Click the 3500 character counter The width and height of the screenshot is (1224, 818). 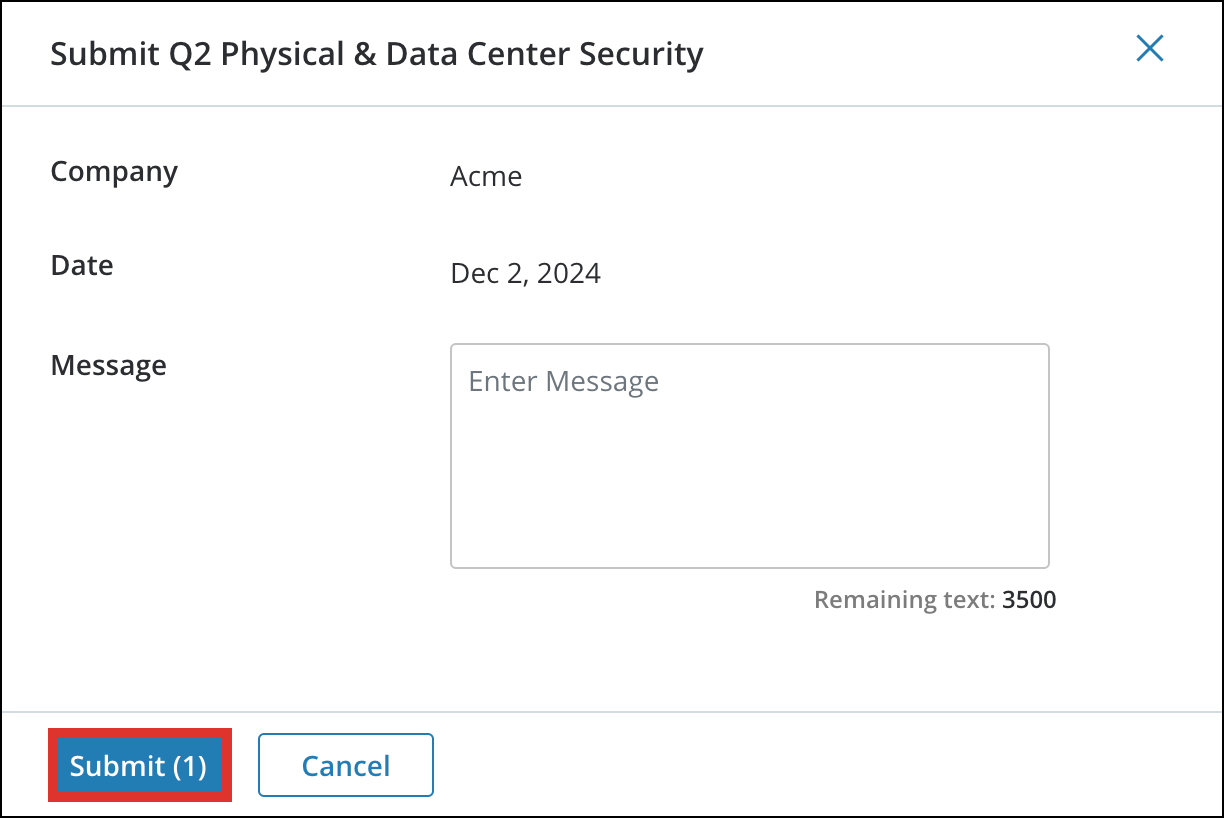1029,600
